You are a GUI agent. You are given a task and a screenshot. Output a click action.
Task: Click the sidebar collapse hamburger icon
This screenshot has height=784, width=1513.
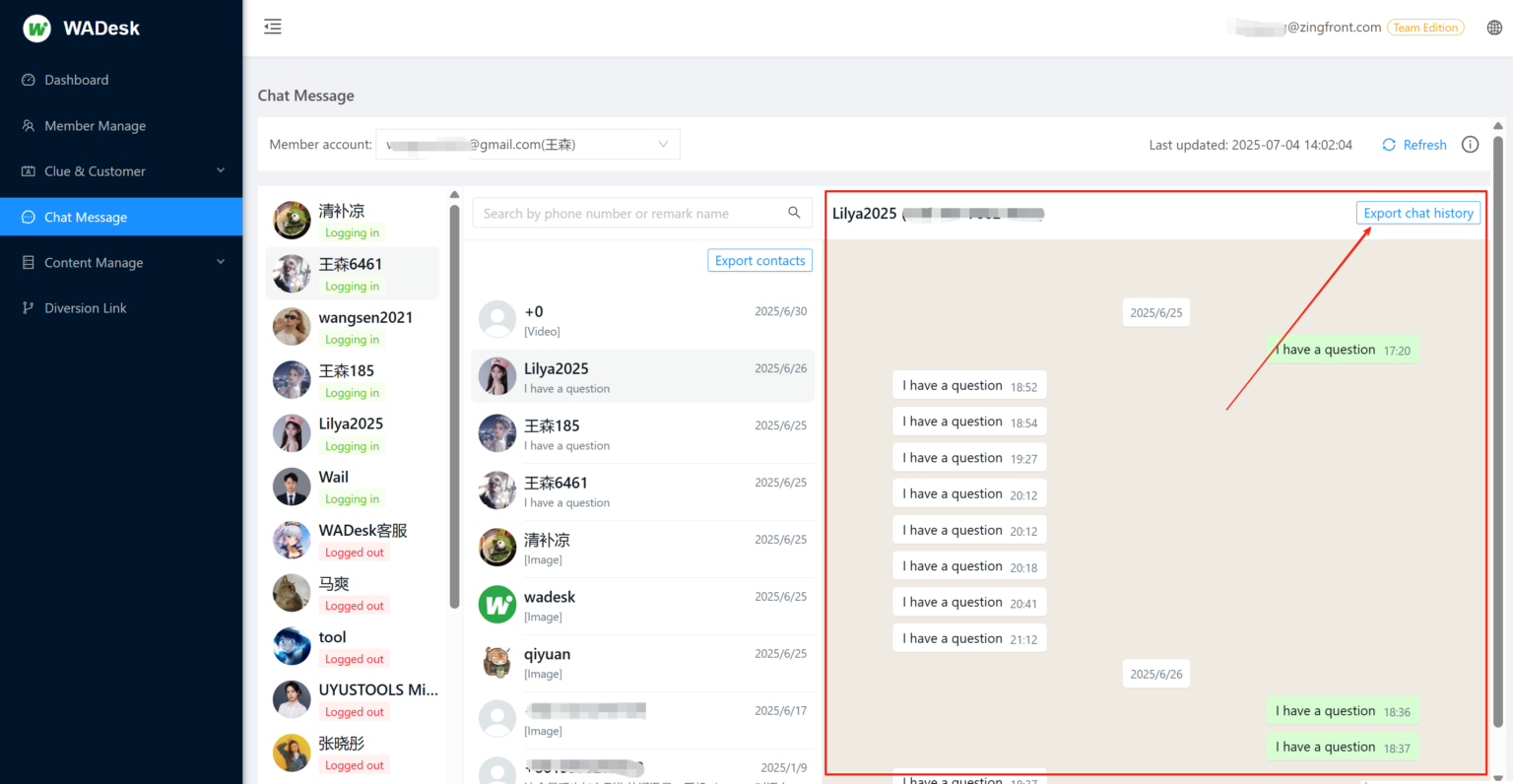click(273, 27)
